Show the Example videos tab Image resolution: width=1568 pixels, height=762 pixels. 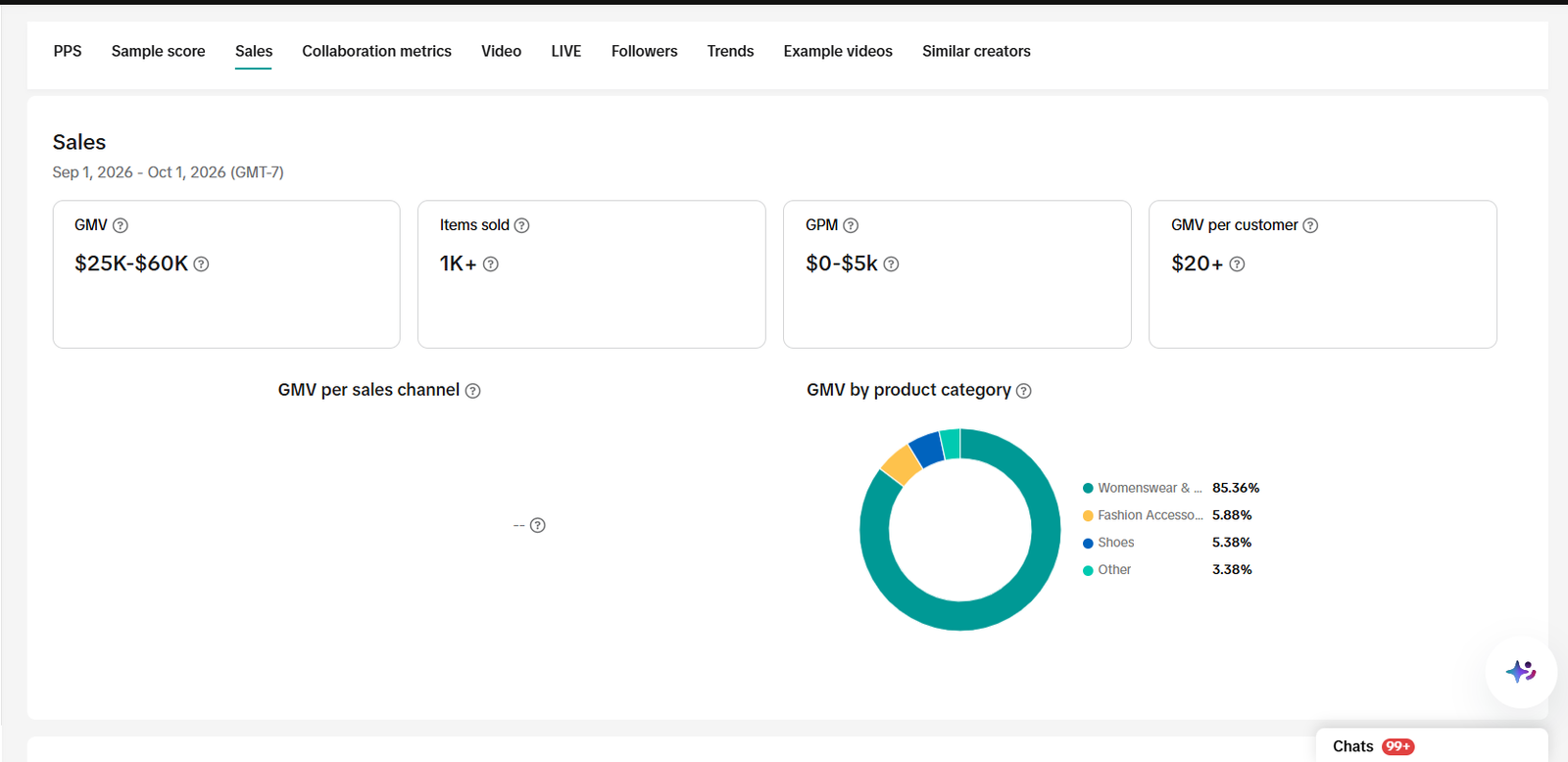point(838,51)
